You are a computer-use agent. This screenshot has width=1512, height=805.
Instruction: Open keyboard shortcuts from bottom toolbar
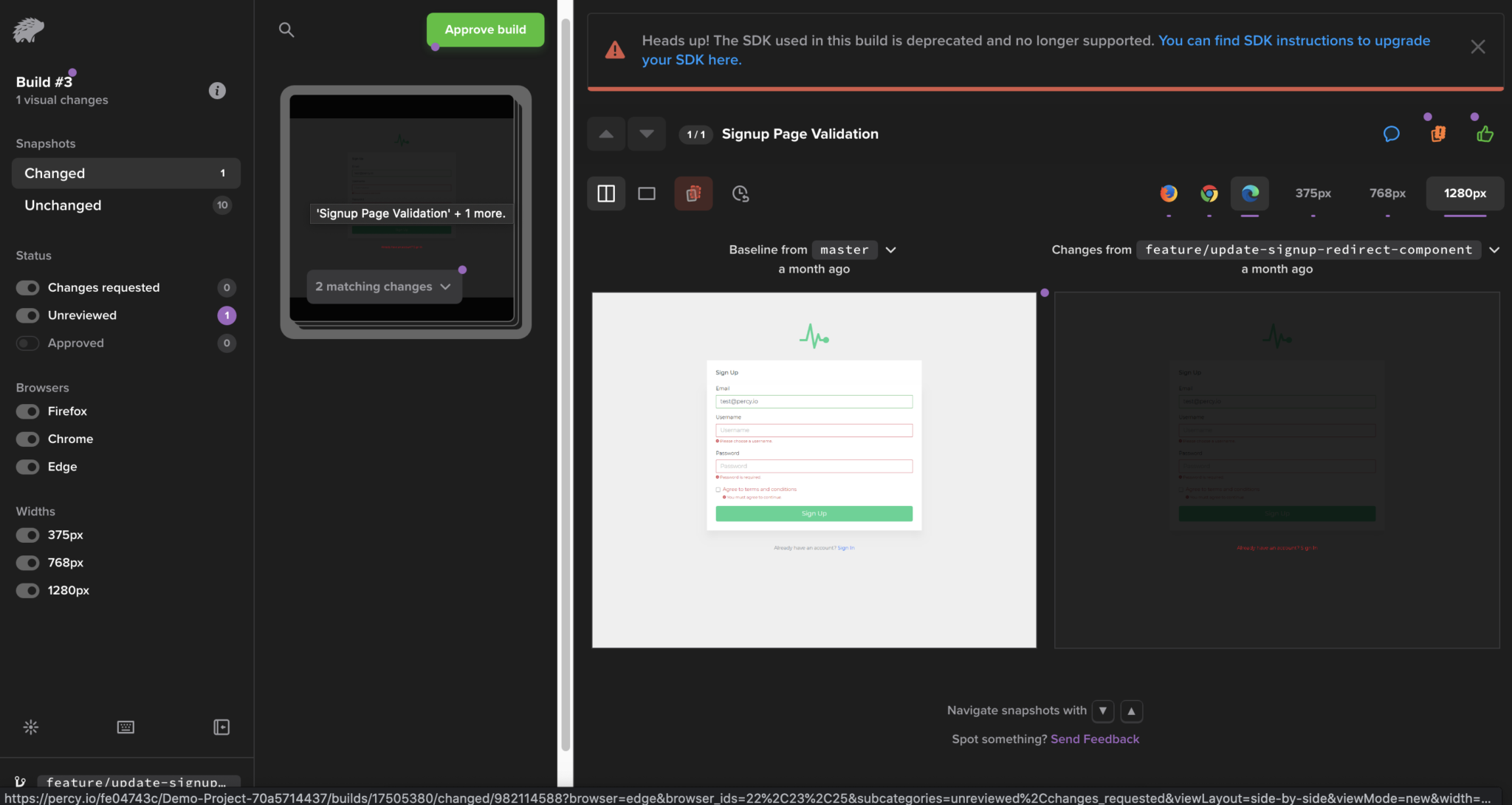point(126,727)
